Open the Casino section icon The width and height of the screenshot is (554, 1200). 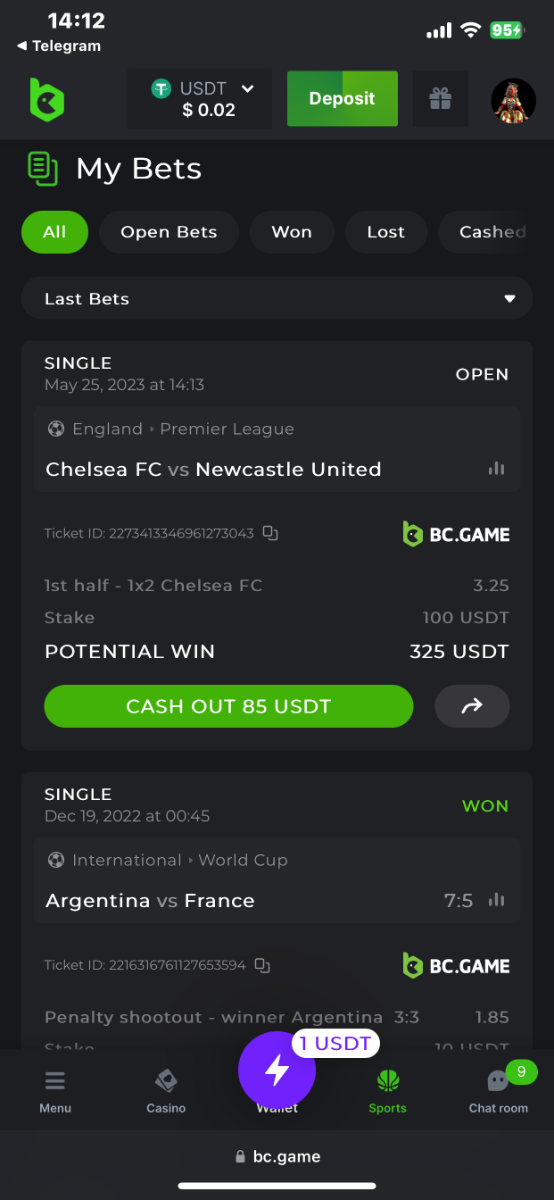tap(166, 1091)
